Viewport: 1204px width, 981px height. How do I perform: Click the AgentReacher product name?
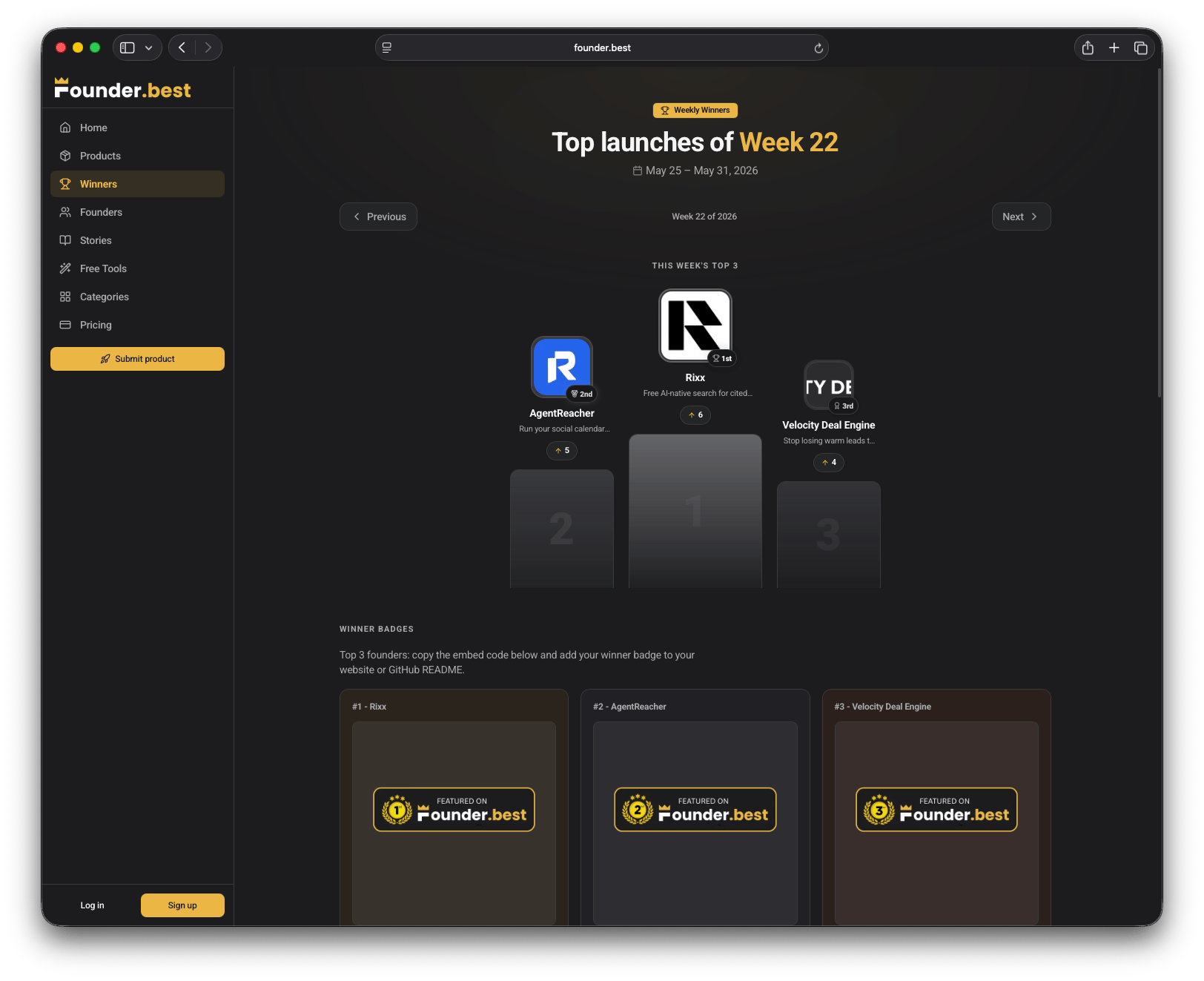pos(562,413)
